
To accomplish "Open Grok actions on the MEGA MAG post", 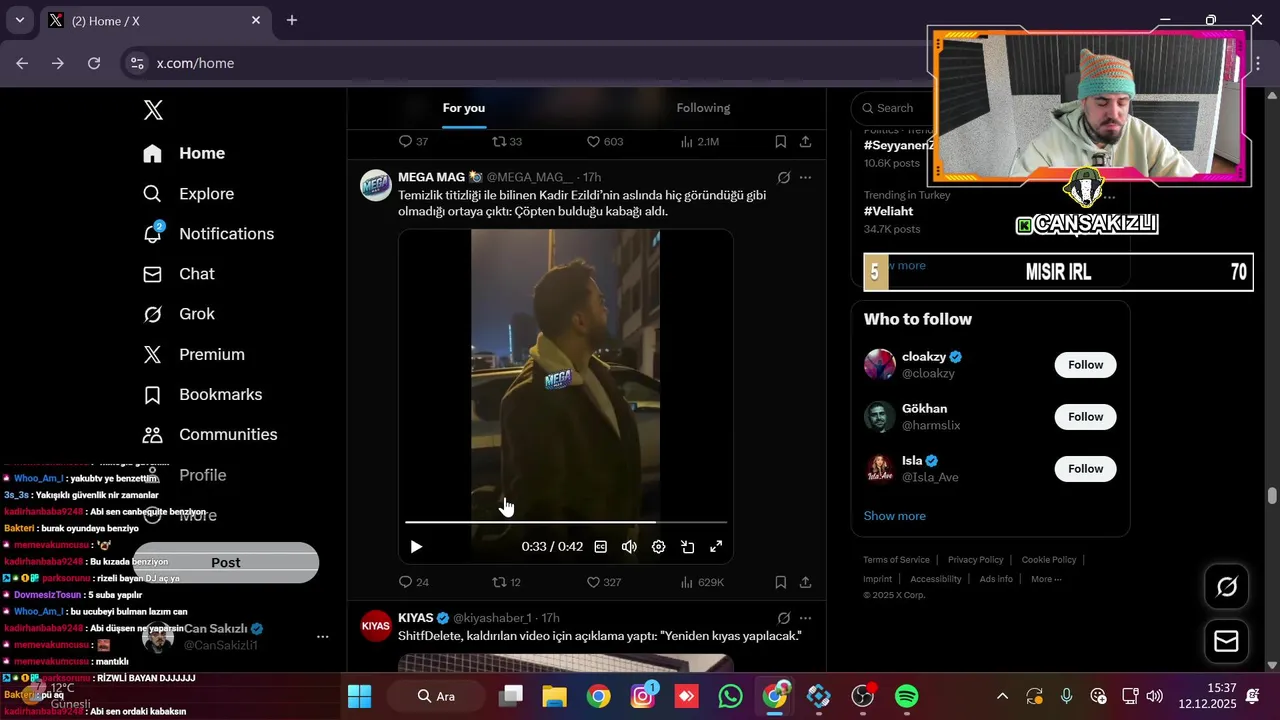I will [x=784, y=177].
